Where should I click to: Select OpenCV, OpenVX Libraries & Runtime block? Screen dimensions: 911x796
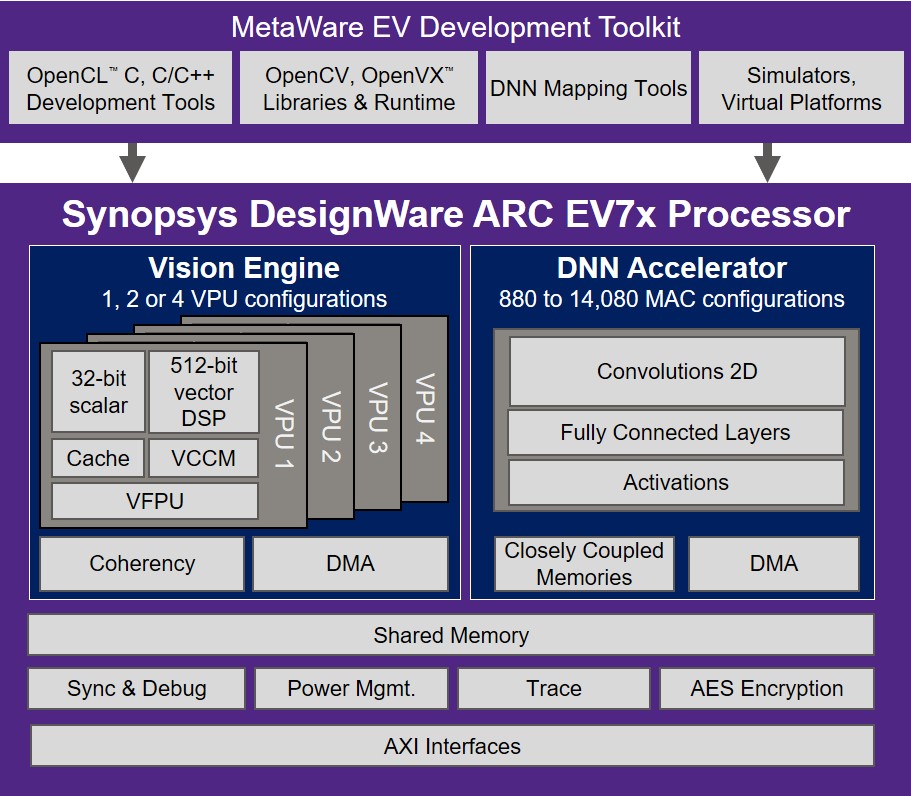[x=358, y=88]
